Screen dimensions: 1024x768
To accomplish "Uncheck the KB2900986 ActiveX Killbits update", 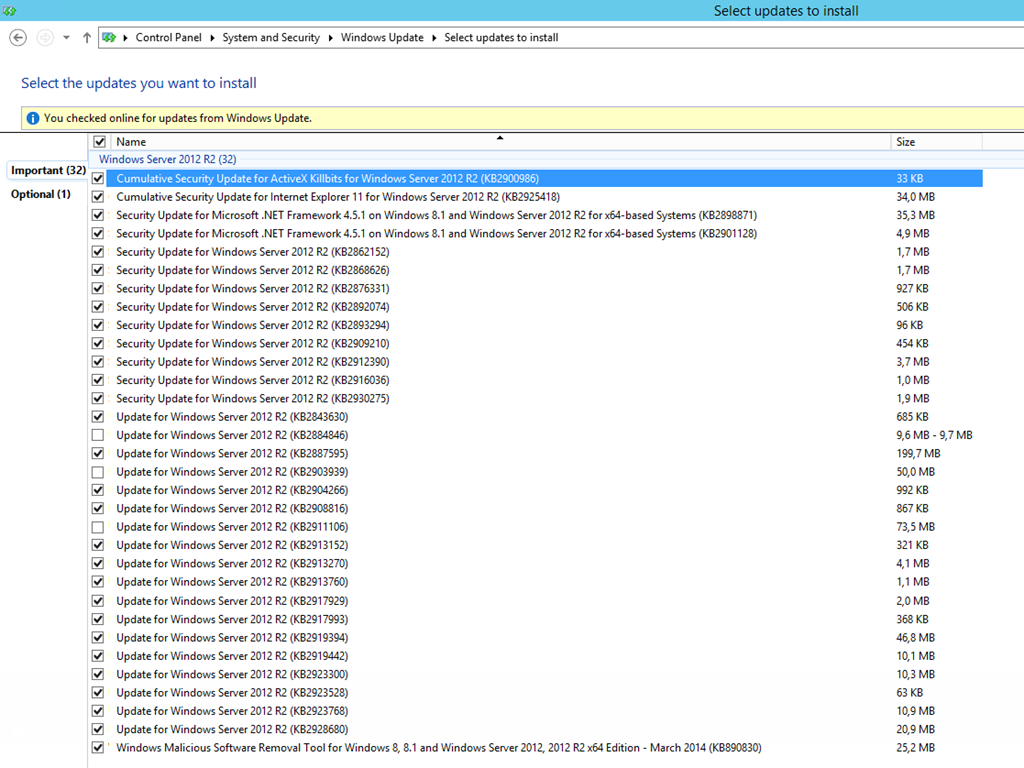I will point(98,178).
